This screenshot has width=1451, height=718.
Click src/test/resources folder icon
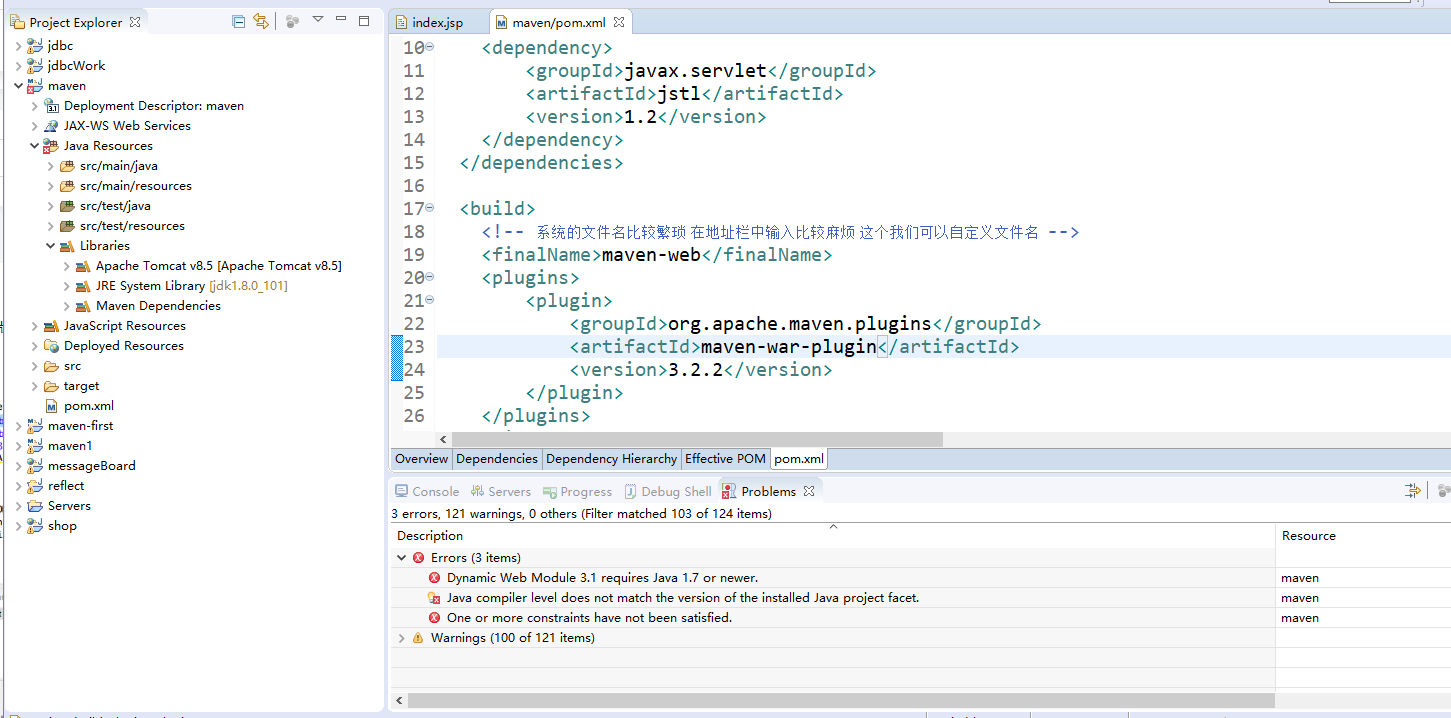pos(68,225)
